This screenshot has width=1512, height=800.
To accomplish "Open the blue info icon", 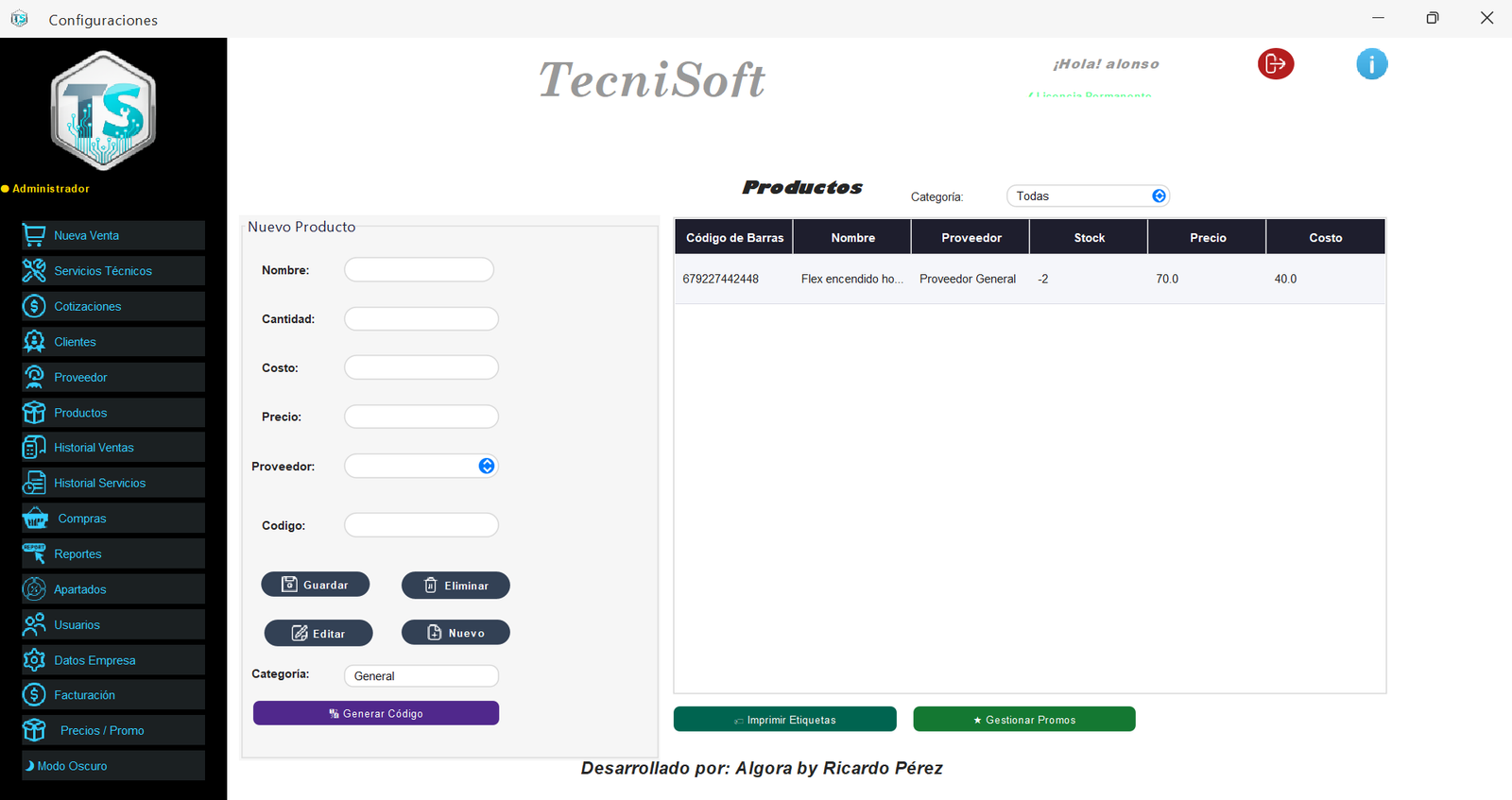I will click(x=1371, y=64).
